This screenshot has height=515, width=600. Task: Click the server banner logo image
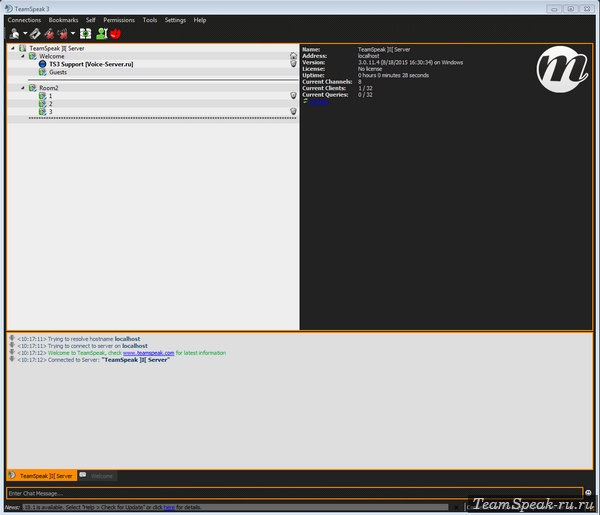(x=562, y=69)
